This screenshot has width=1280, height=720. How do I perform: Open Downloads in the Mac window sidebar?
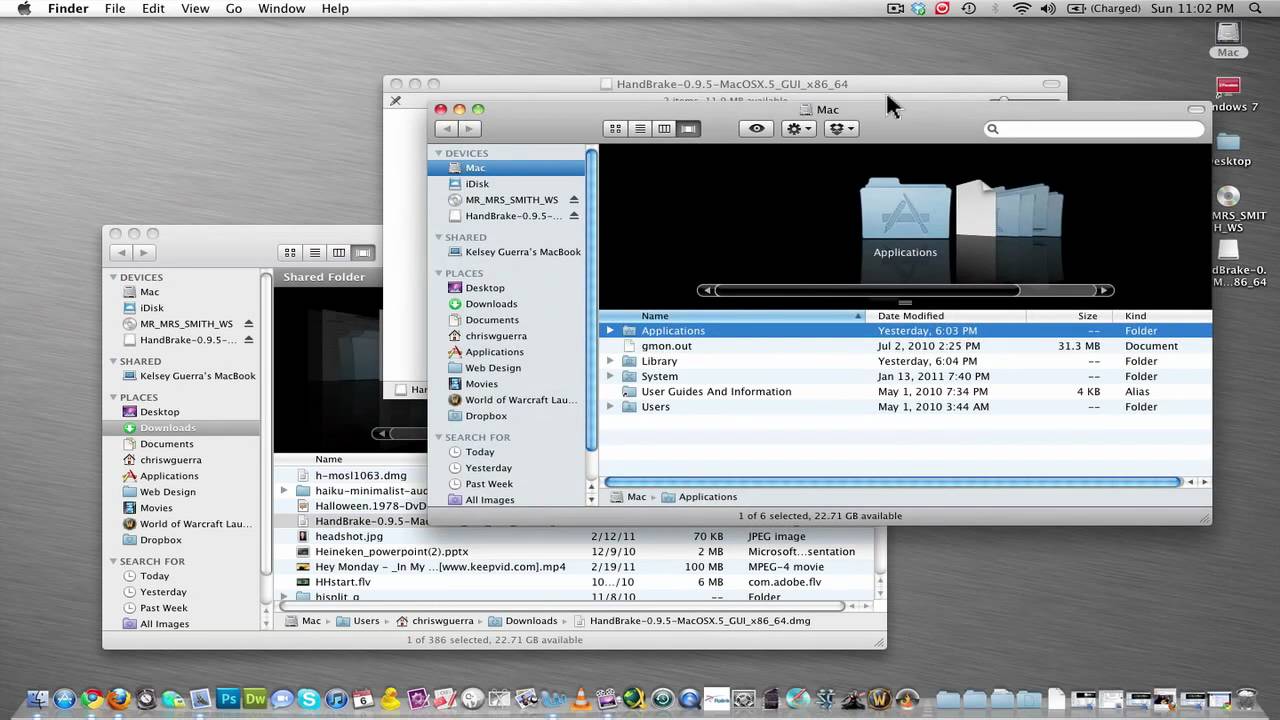[491, 304]
